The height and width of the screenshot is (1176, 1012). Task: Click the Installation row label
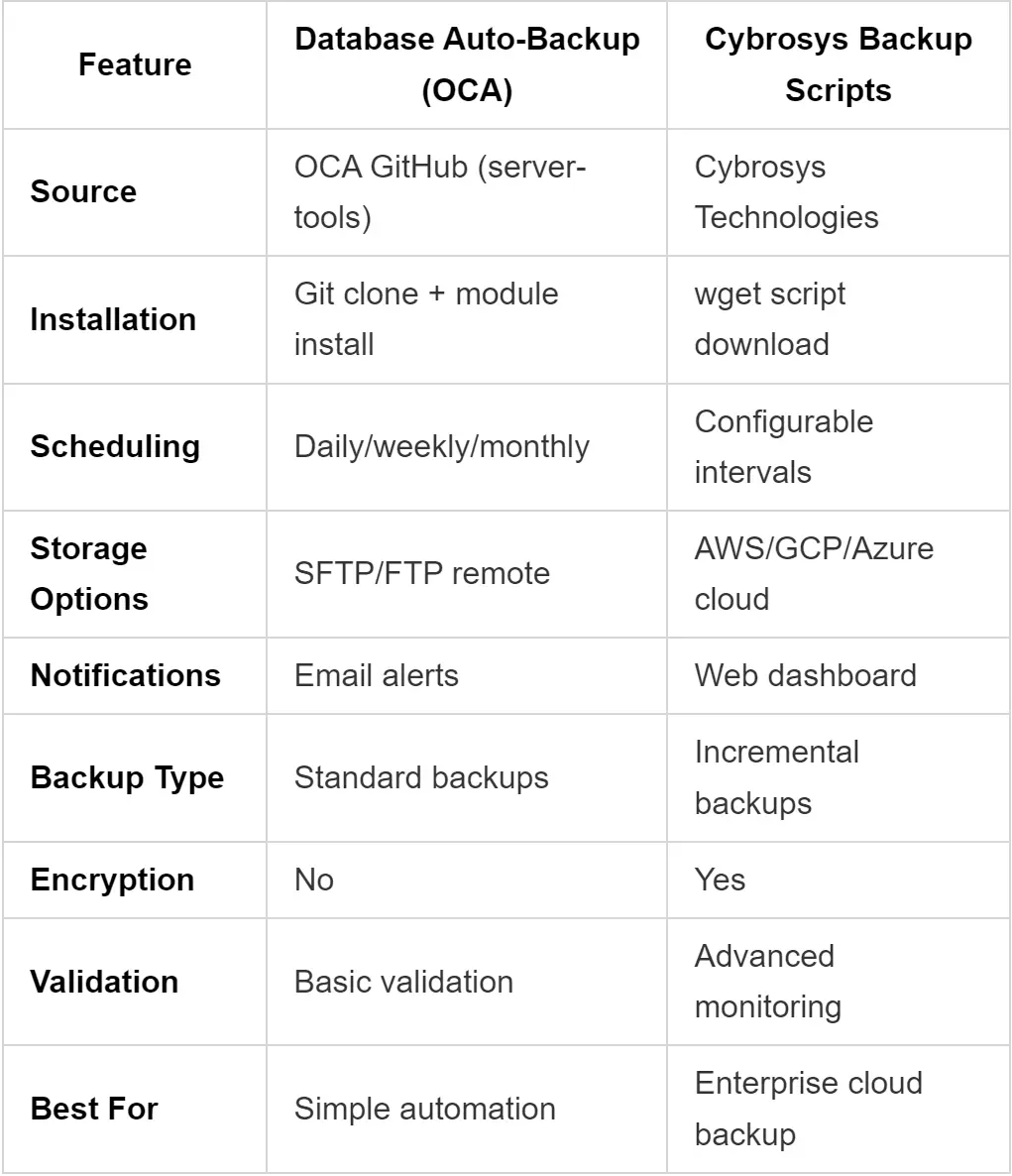113,319
